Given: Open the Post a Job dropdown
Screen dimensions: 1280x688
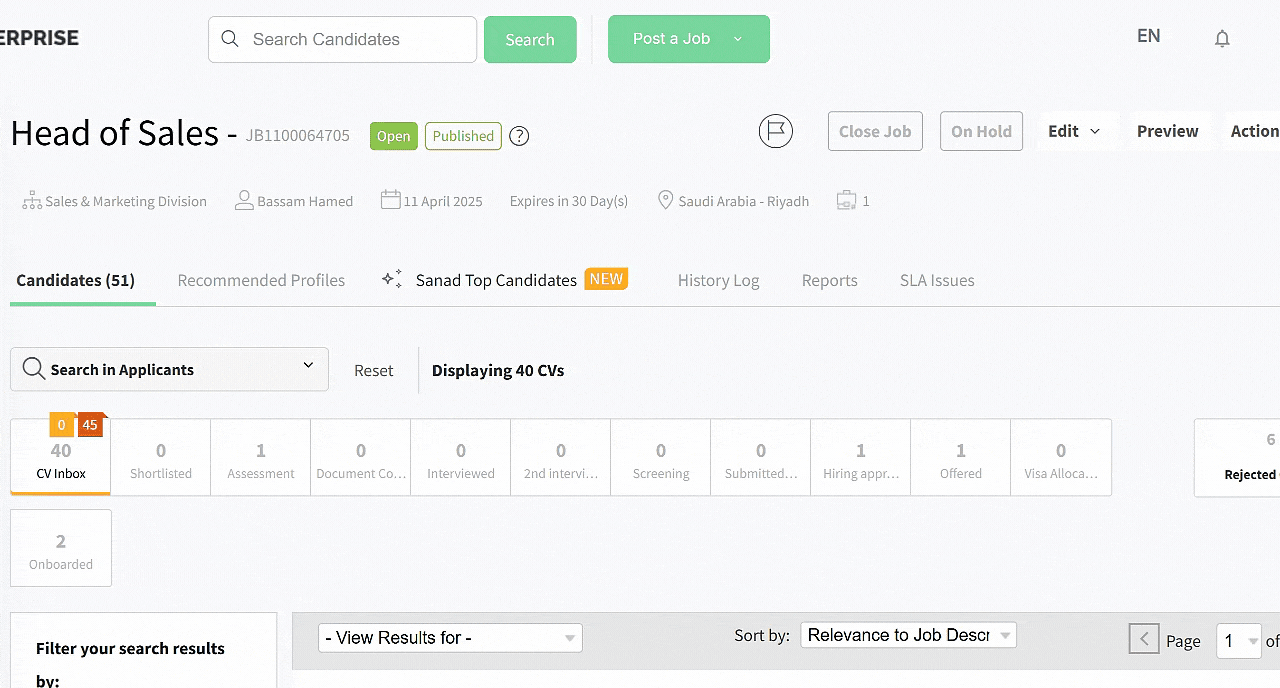Looking at the screenshot, I should (x=738, y=39).
